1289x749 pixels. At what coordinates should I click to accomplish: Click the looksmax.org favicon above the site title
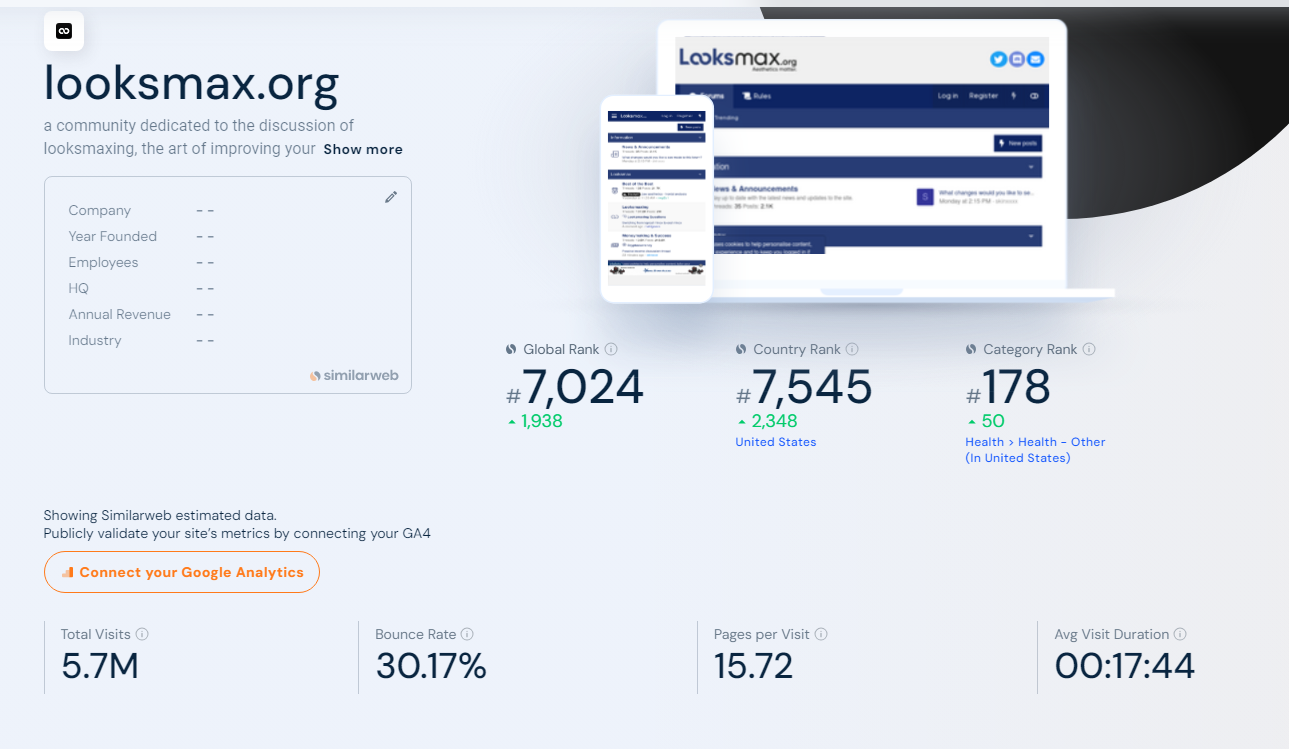pos(64,31)
